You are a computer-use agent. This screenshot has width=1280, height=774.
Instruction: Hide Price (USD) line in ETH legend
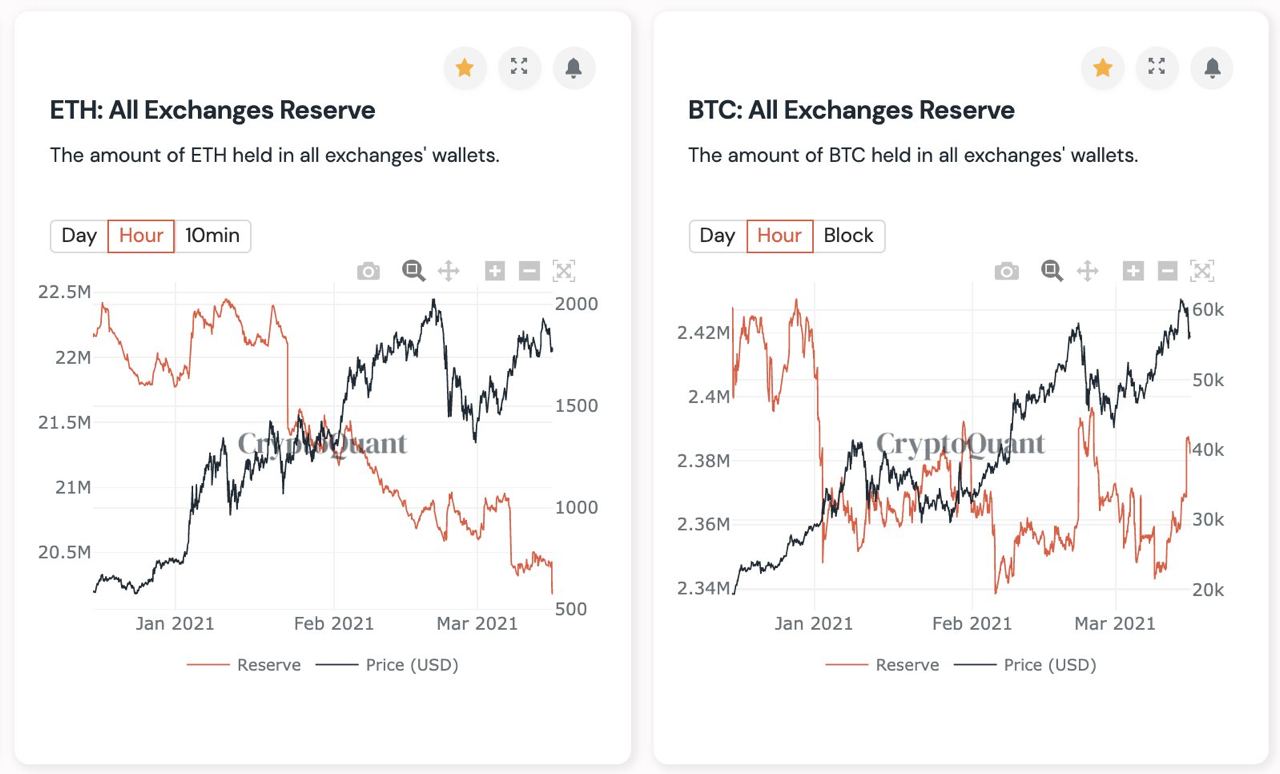point(388,665)
